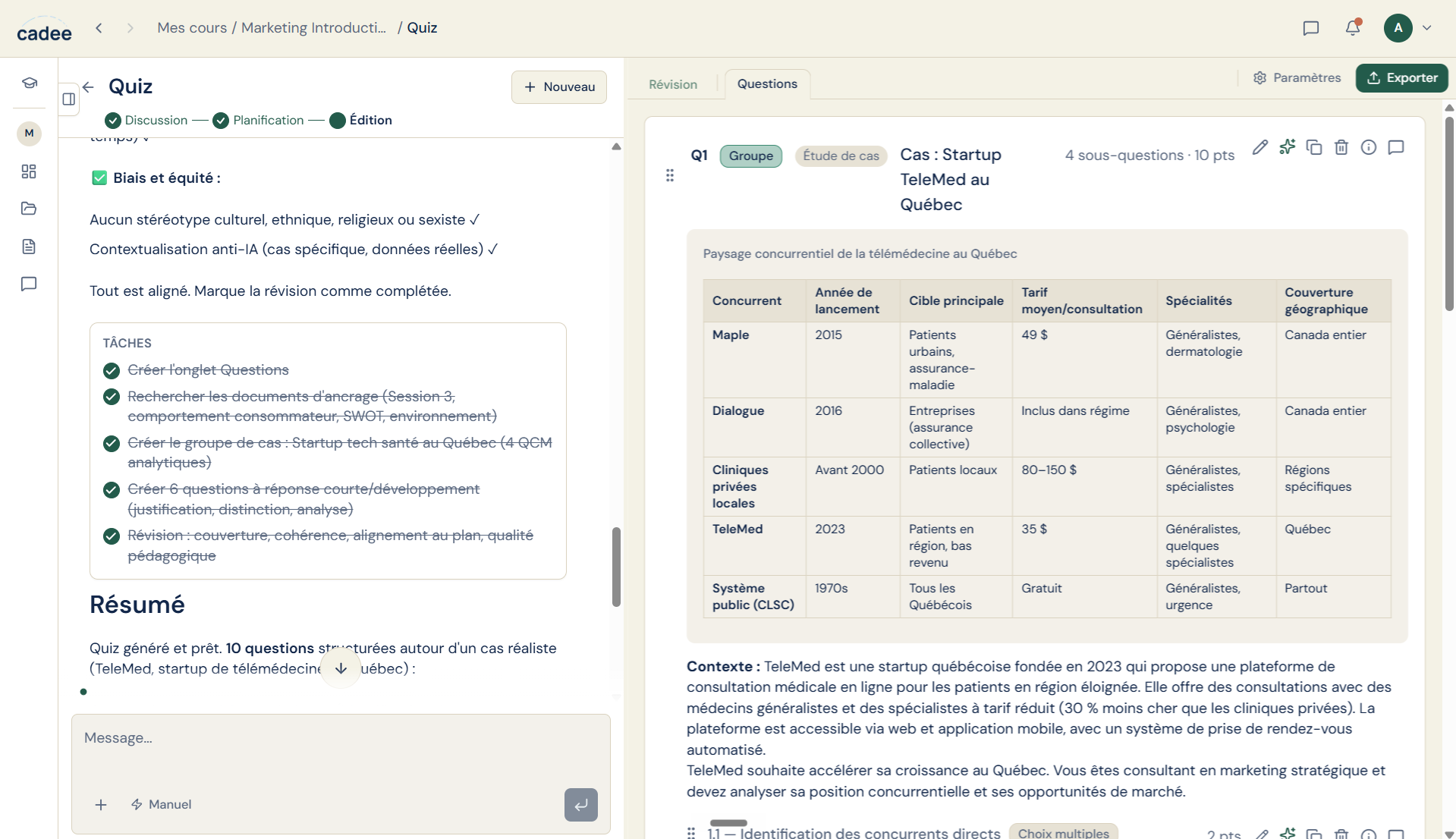Open the messages icon in top bar
This screenshot has height=839, width=1456.
[1310, 28]
